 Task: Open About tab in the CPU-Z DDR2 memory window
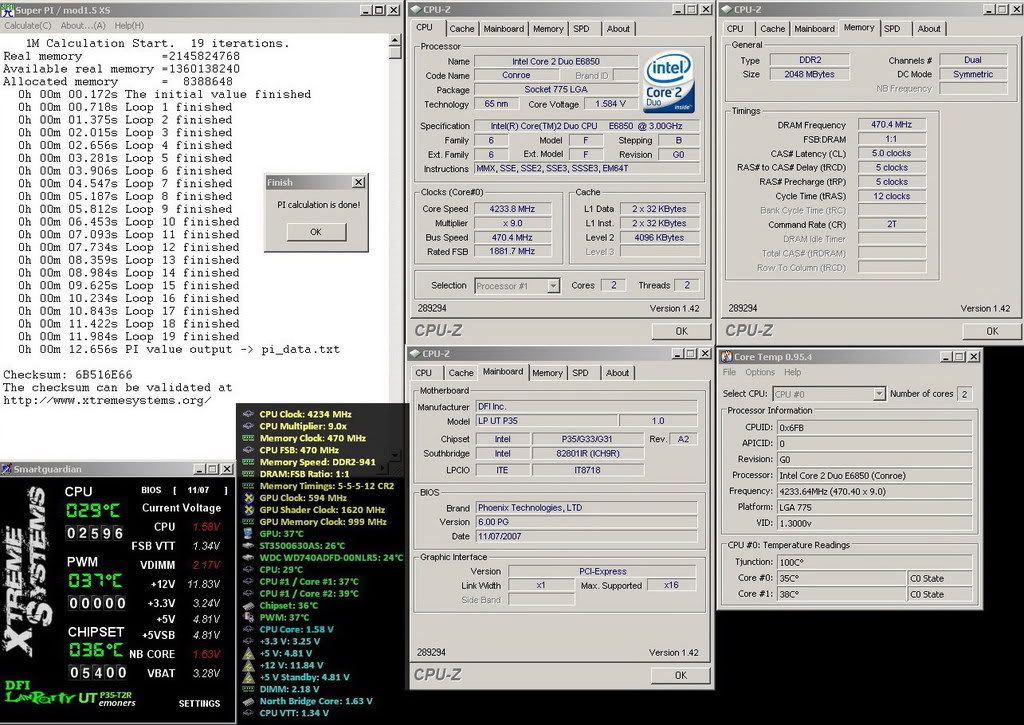coord(929,29)
